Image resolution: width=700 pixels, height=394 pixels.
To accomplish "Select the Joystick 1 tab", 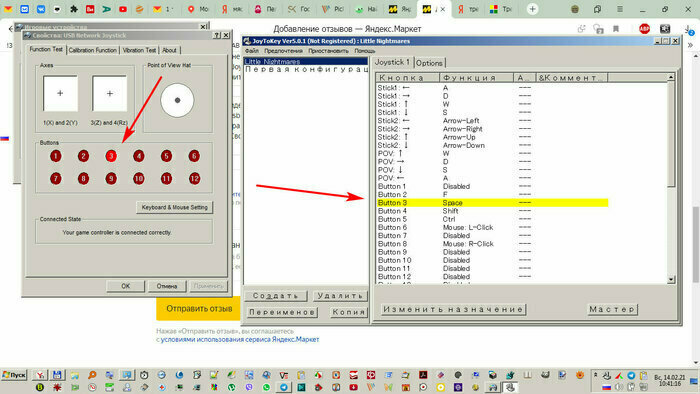I will pyautogui.click(x=392, y=62).
